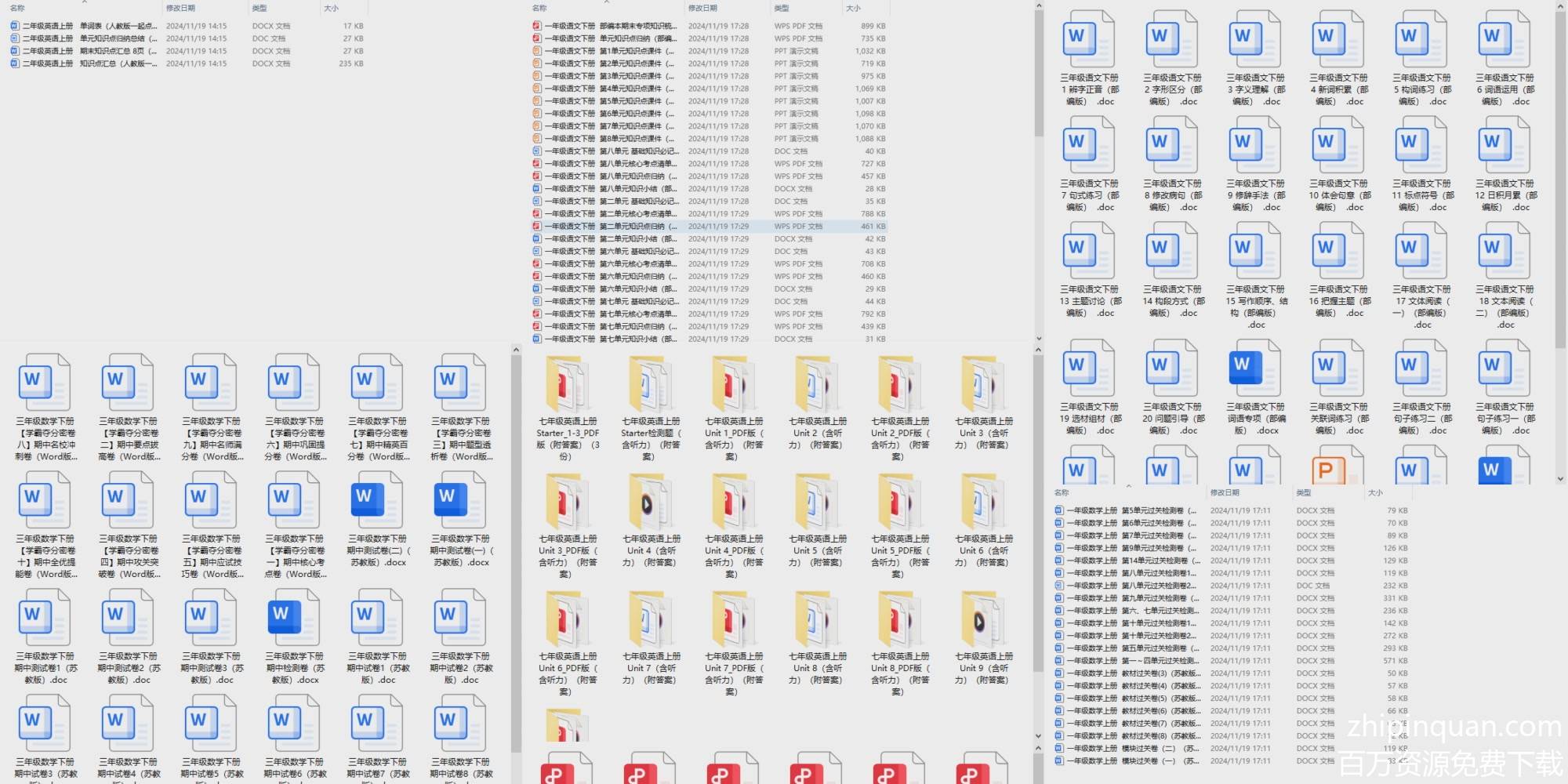Select 一年级语文下册 第1单元知识点课件 PPT row
Image resolution: width=1568 pixels, height=784 pixels.
pos(710,51)
